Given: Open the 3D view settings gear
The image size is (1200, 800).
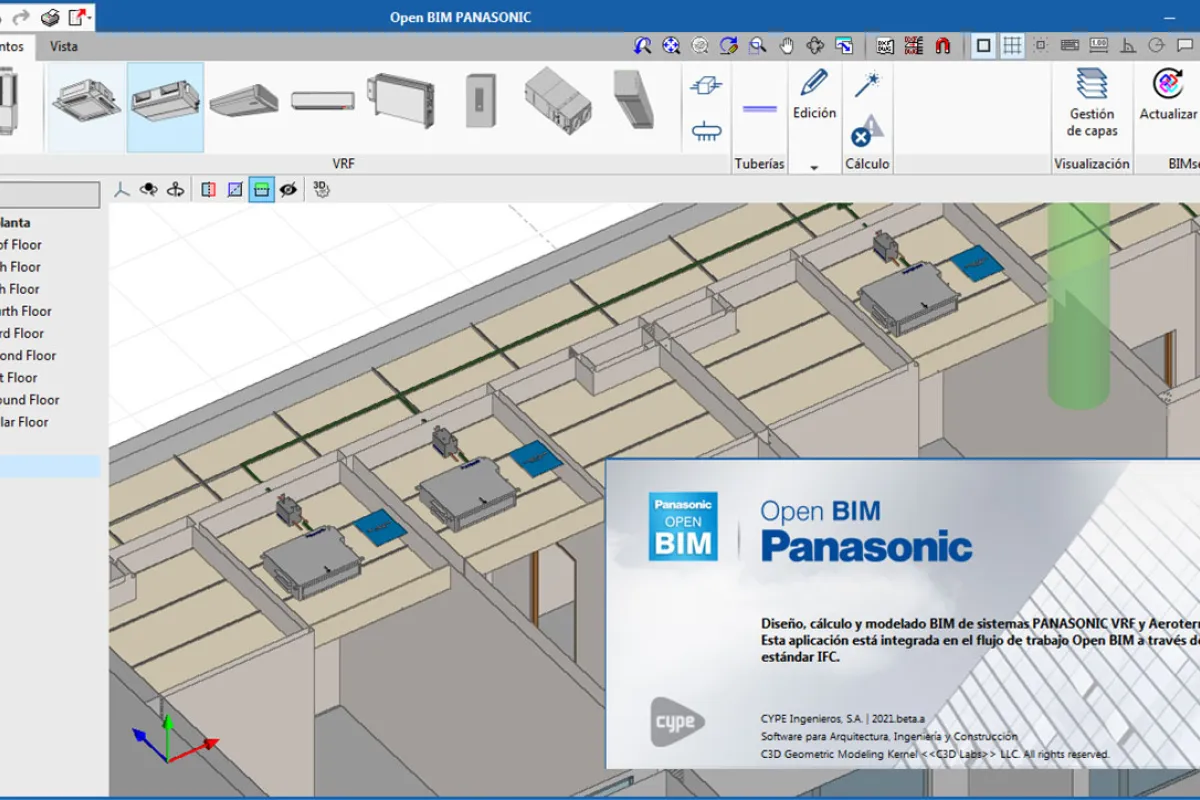Looking at the screenshot, I should coord(321,188).
